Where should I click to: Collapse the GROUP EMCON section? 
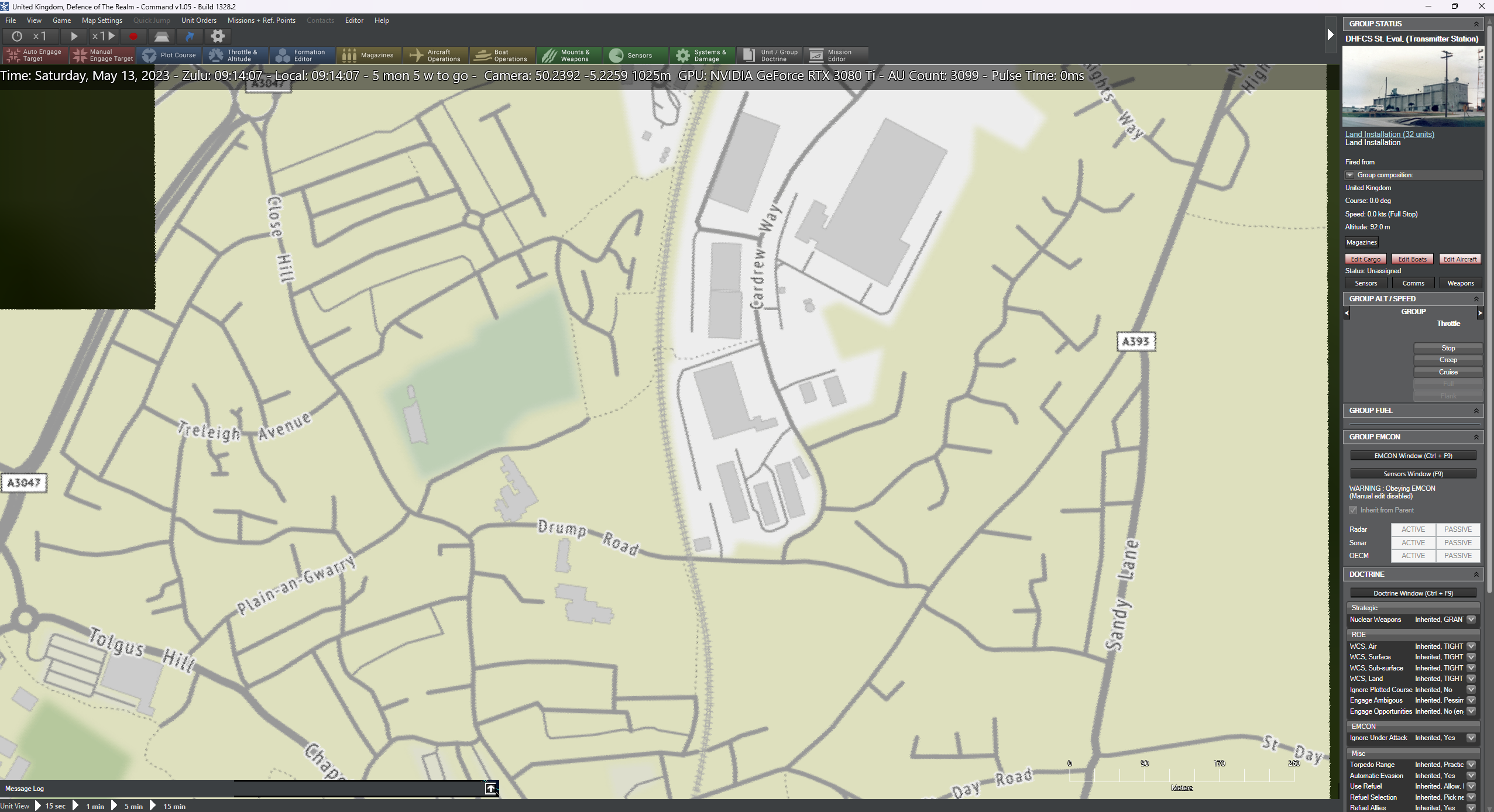pos(1476,437)
